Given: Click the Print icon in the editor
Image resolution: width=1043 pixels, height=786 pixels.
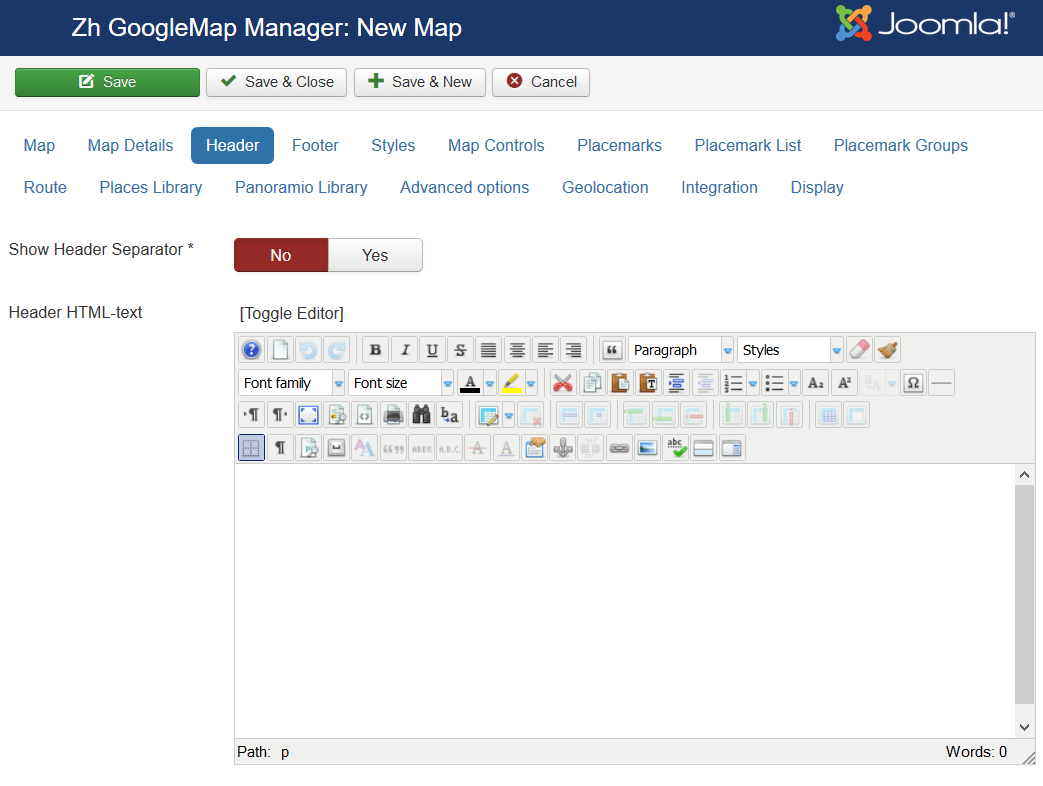Looking at the screenshot, I should point(394,415).
